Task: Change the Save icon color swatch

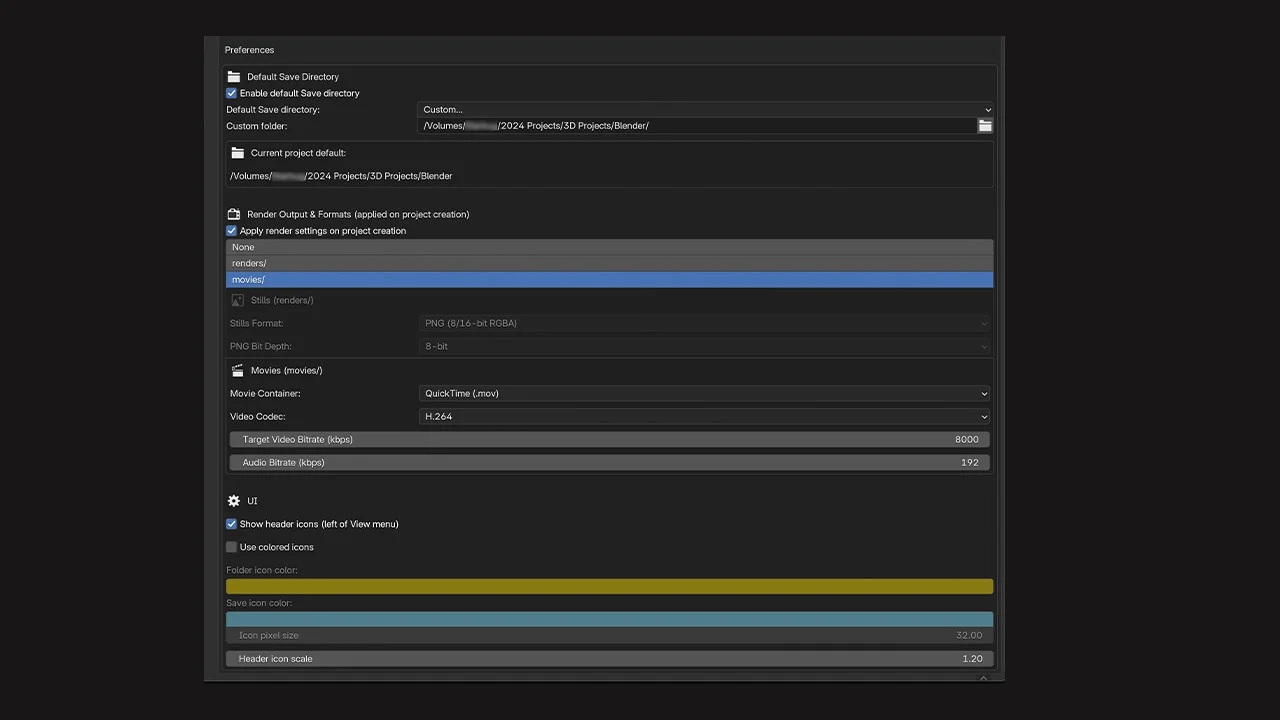Action: point(609,619)
